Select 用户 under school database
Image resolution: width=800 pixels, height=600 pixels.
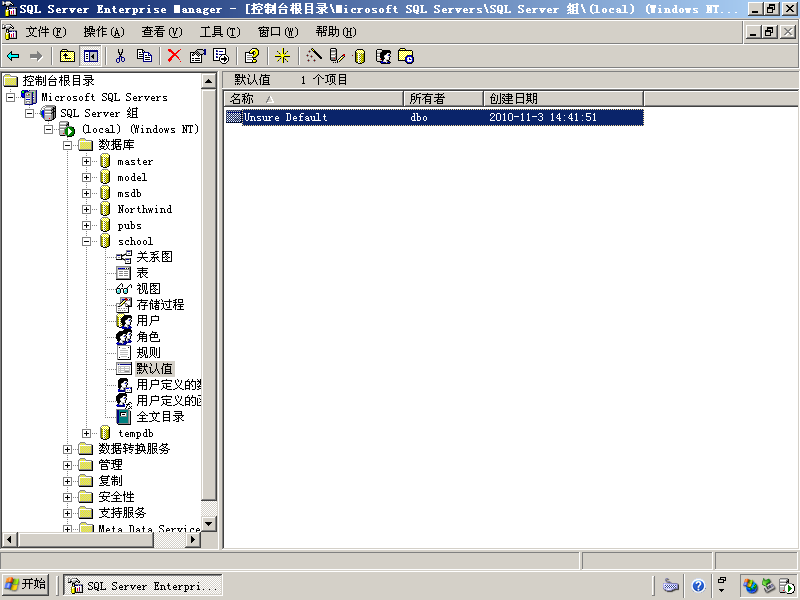pos(148,321)
